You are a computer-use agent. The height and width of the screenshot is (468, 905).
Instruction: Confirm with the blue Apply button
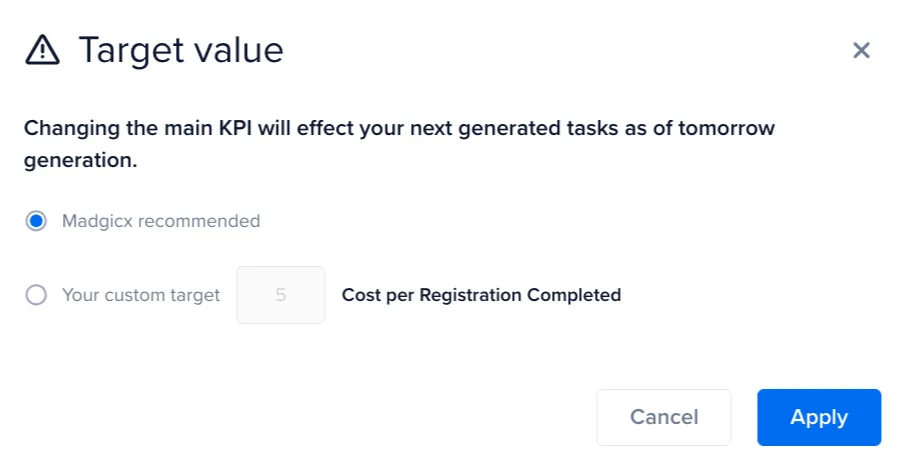(x=819, y=417)
